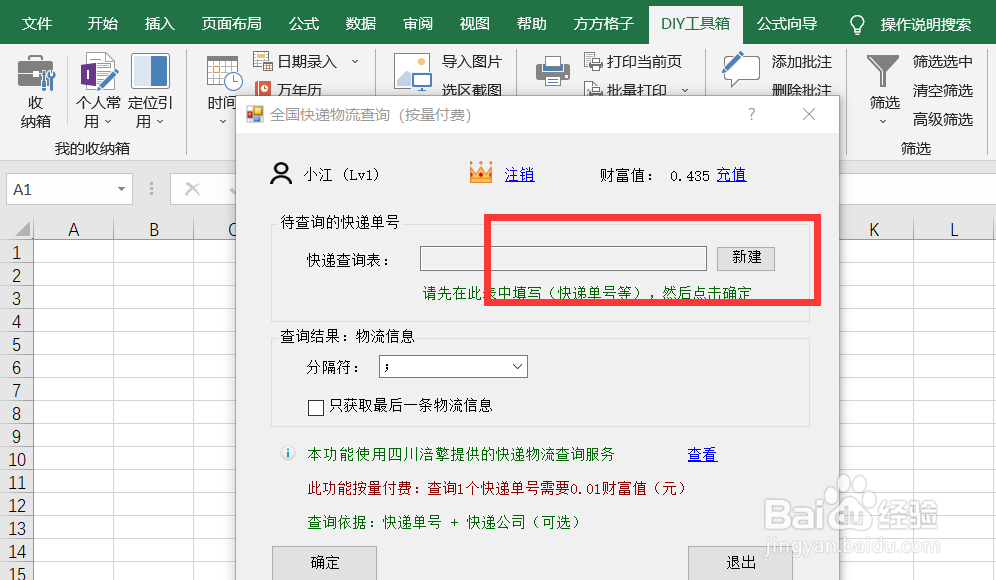The height and width of the screenshot is (580, 996).
Task: Confirm with the 确定 button
Action: tap(324, 563)
